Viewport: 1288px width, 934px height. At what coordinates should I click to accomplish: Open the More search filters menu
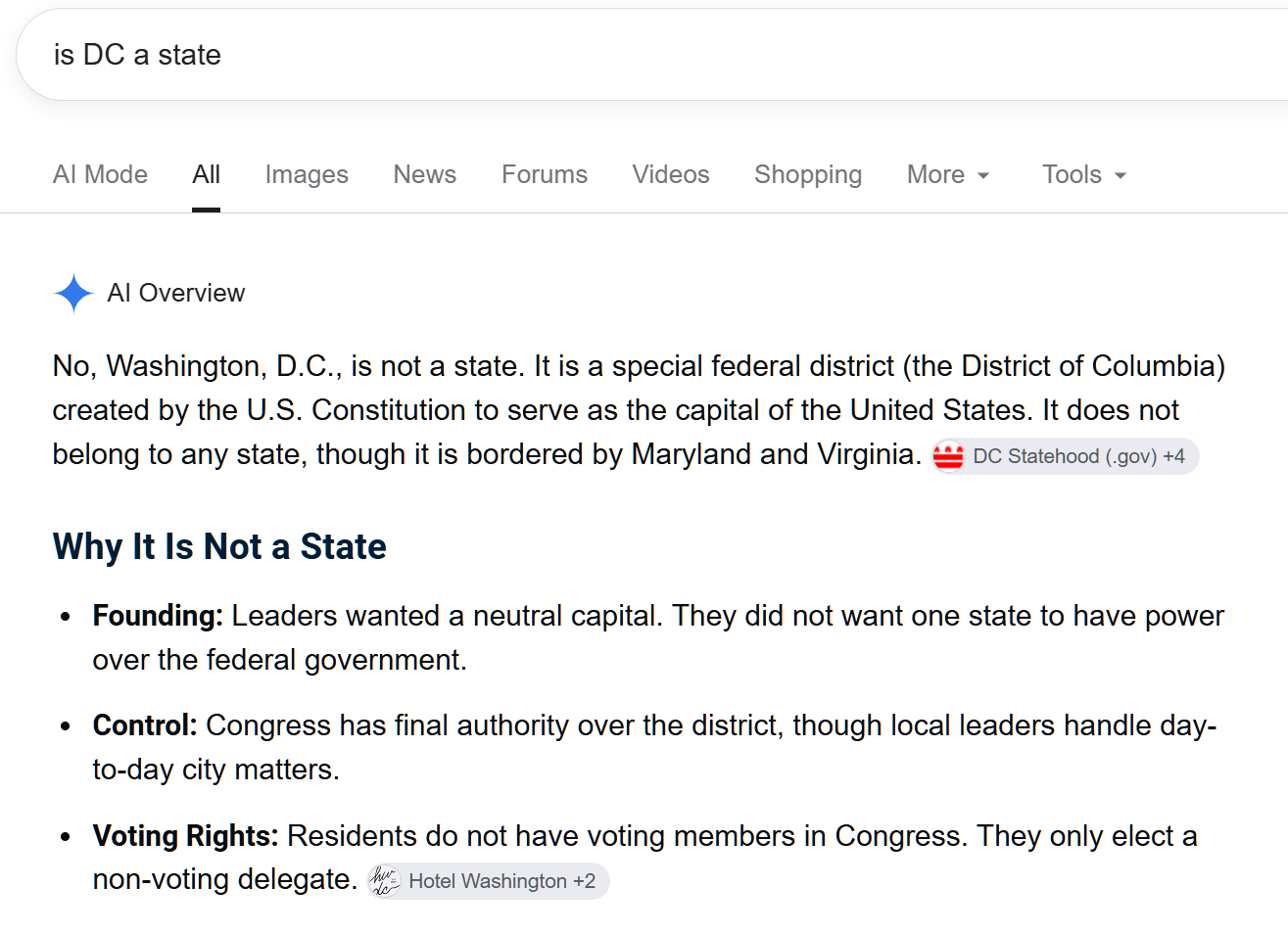coord(948,174)
